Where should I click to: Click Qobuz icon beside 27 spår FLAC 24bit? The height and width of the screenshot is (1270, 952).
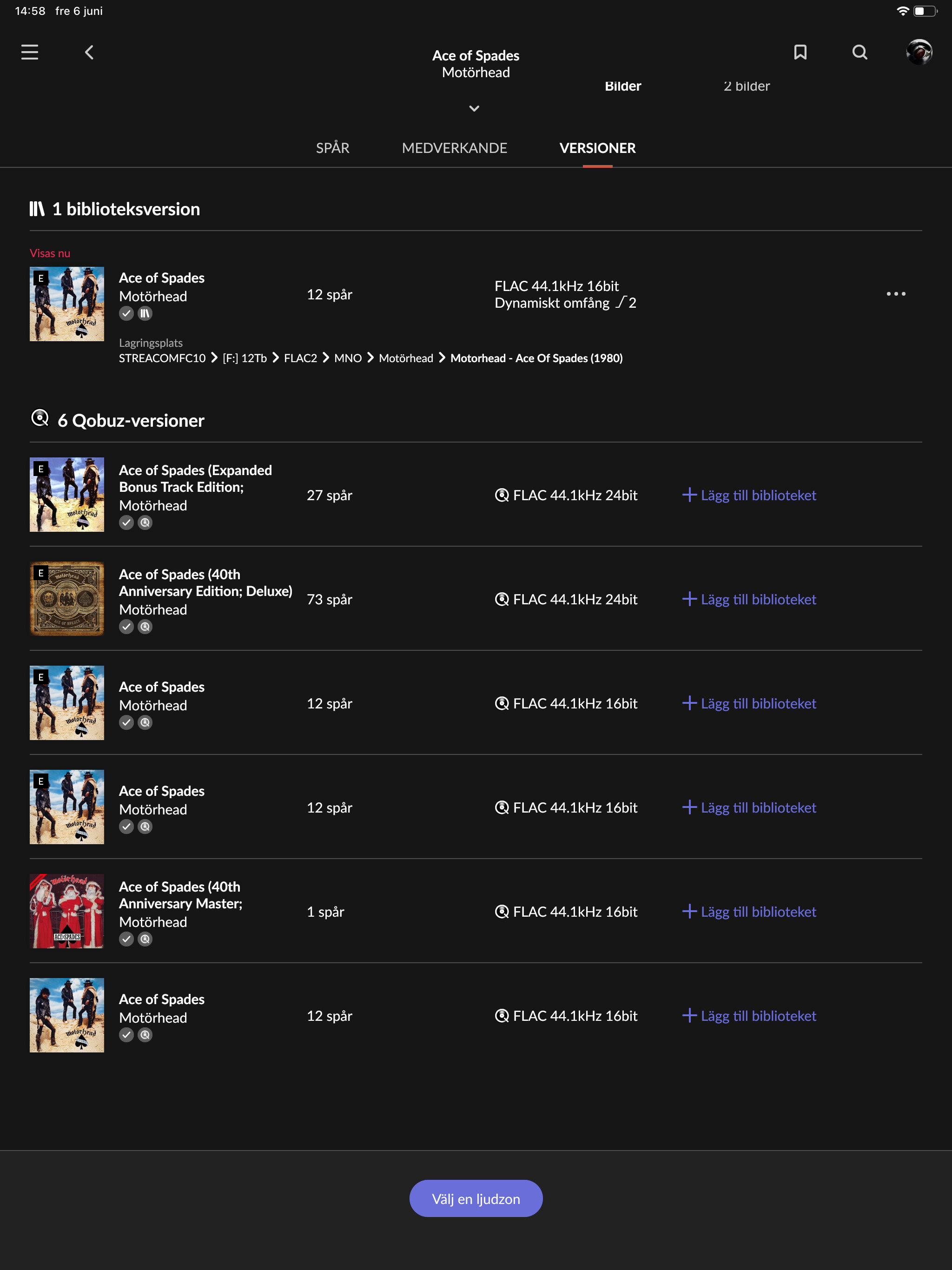click(x=502, y=495)
